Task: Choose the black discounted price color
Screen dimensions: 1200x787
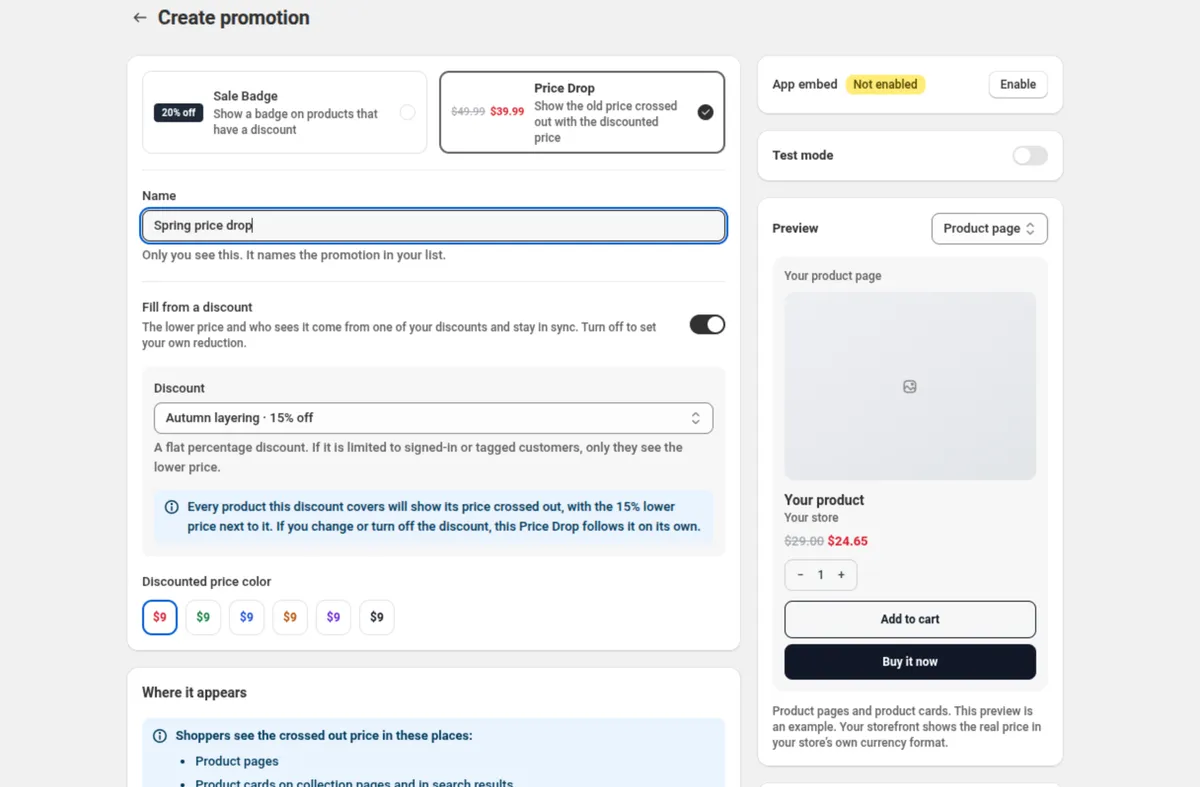Action: [377, 617]
